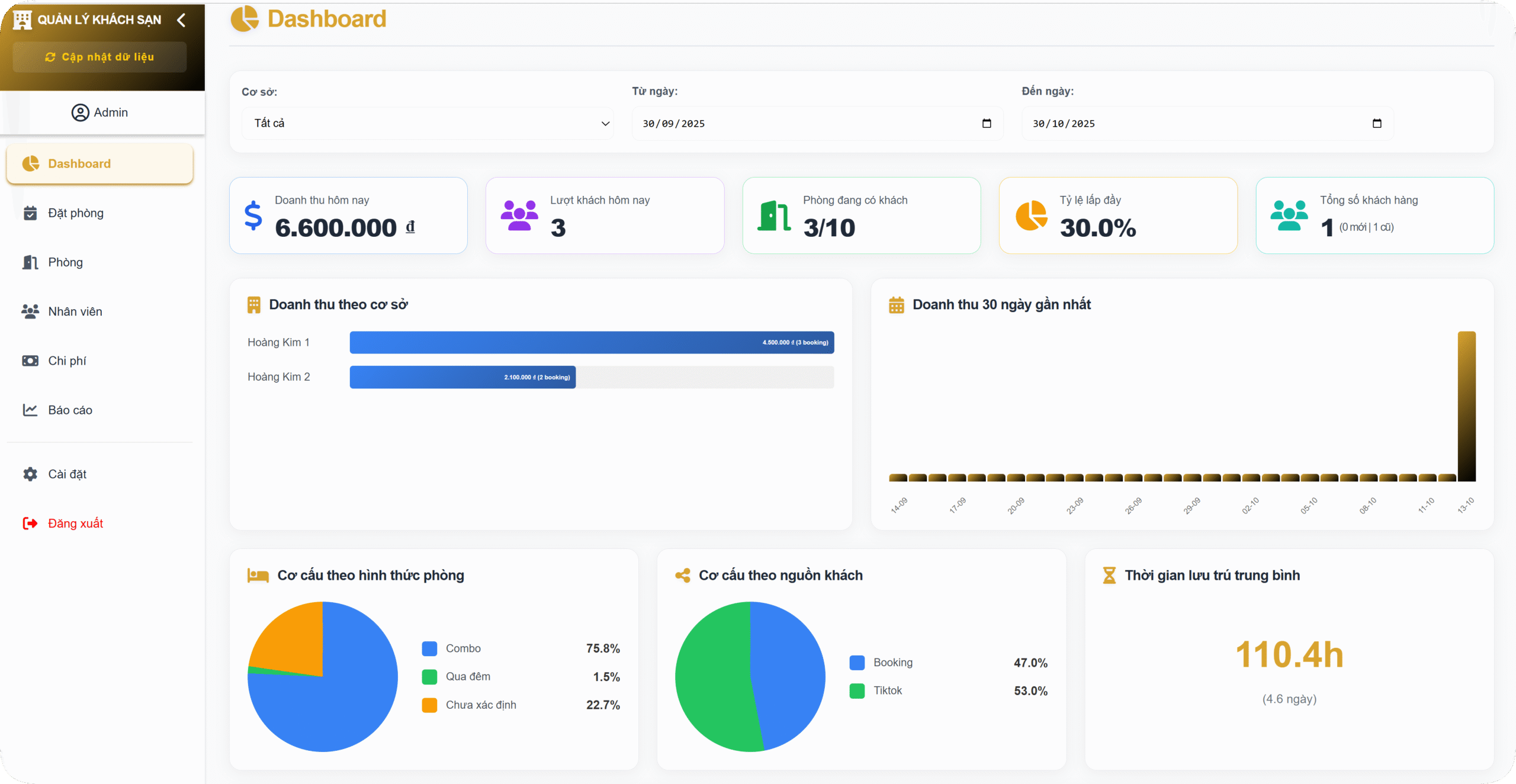The image size is (1516, 784).
Task: Toggle the Combo legend color swatch
Action: pyautogui.click(x=429, y=648)
